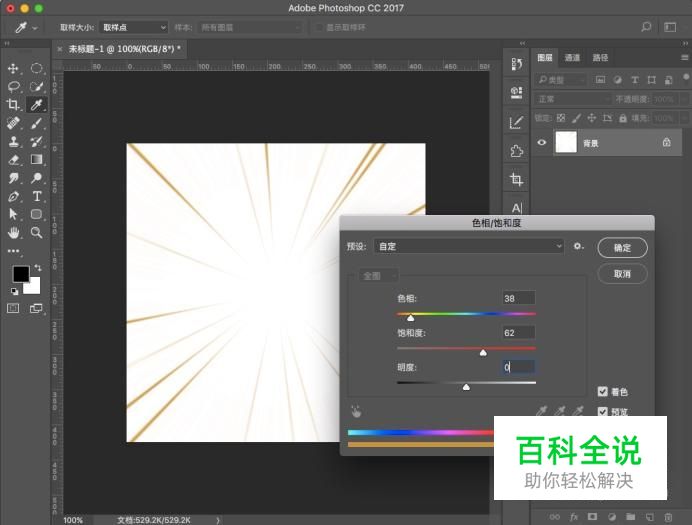
Task: Click the layer styles fx icon
Action: coord(574,517)
